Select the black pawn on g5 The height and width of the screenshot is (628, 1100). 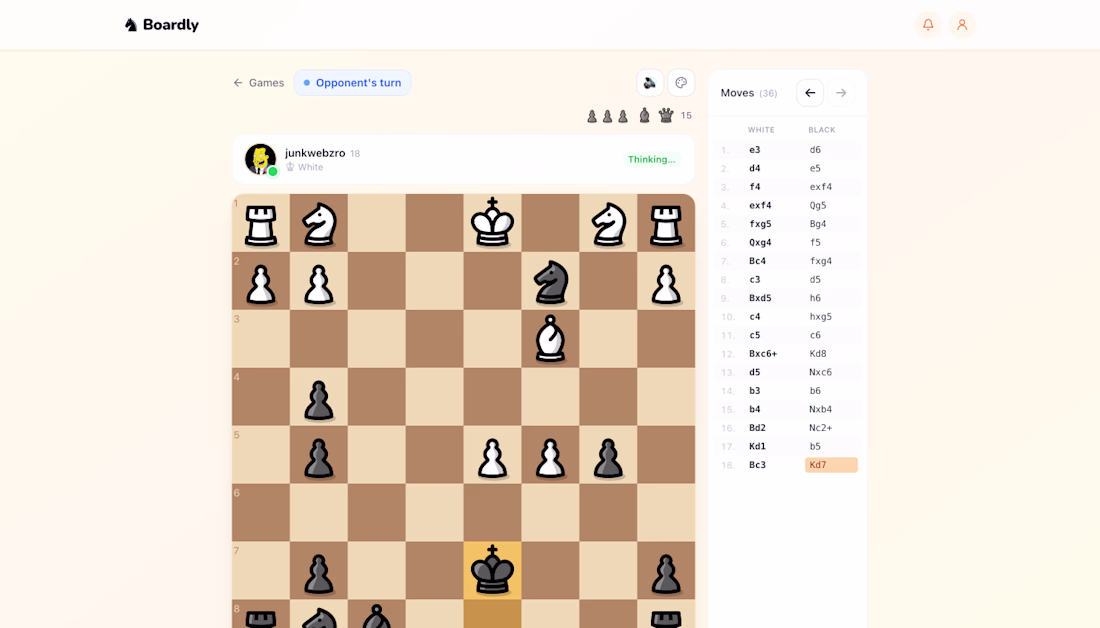point(318,455)
